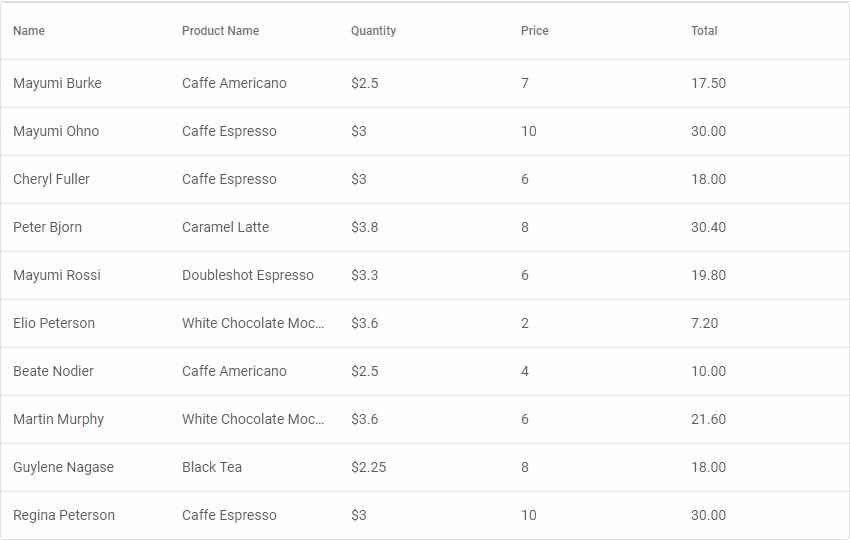Select the Elio Peterson name cell
The height and width of the screenshot is (541, 850).
tap(54, 323)
